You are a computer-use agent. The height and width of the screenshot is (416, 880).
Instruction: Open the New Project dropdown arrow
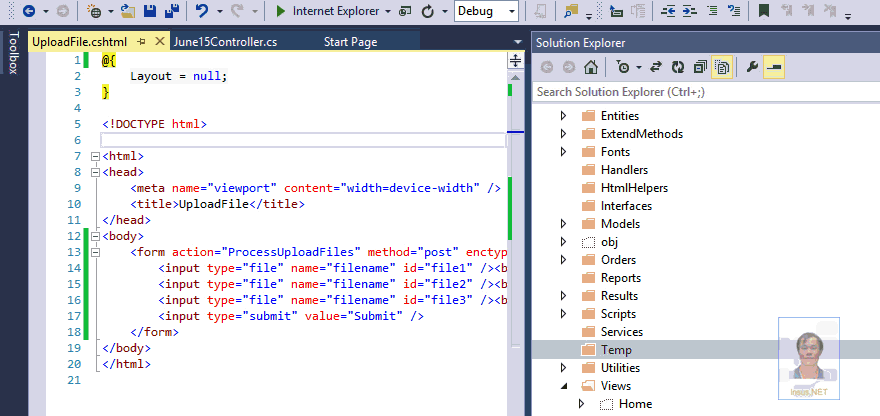111,11
